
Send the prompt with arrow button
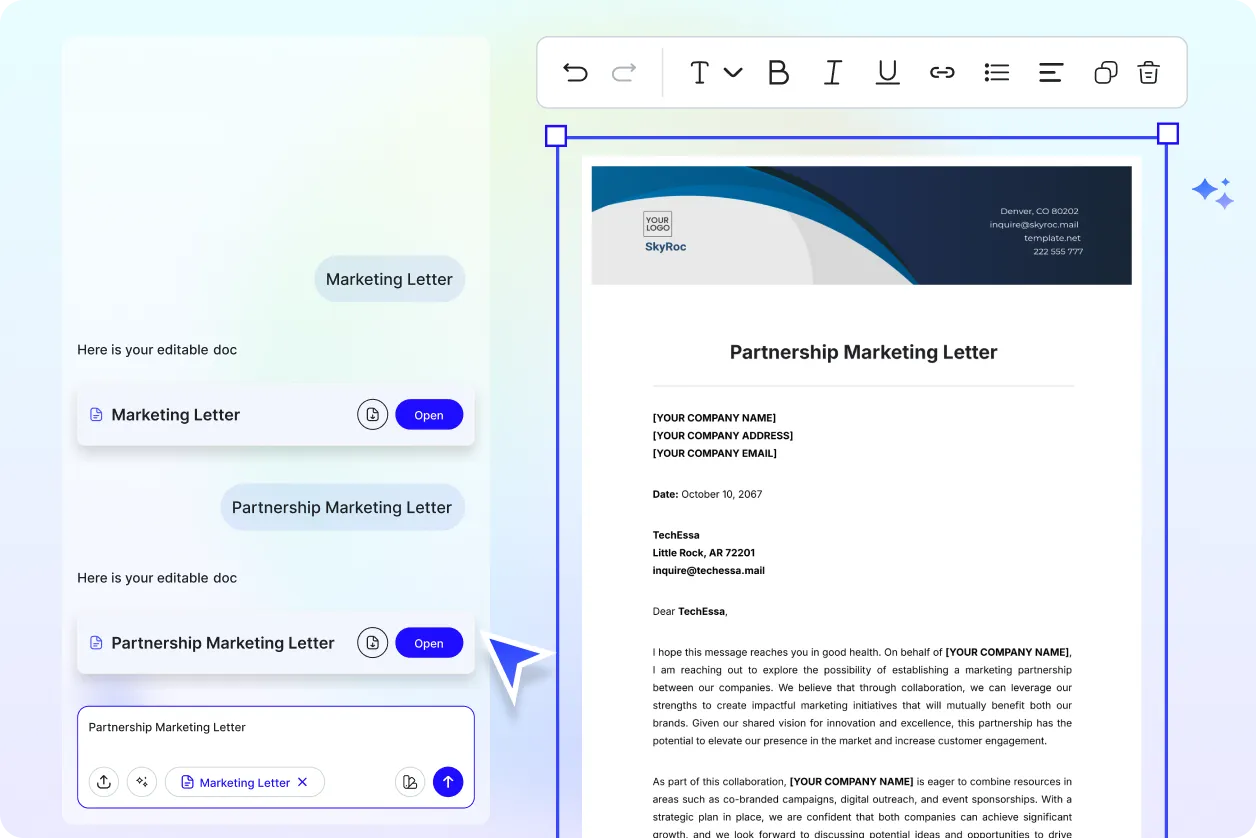[x=448, y=782]
